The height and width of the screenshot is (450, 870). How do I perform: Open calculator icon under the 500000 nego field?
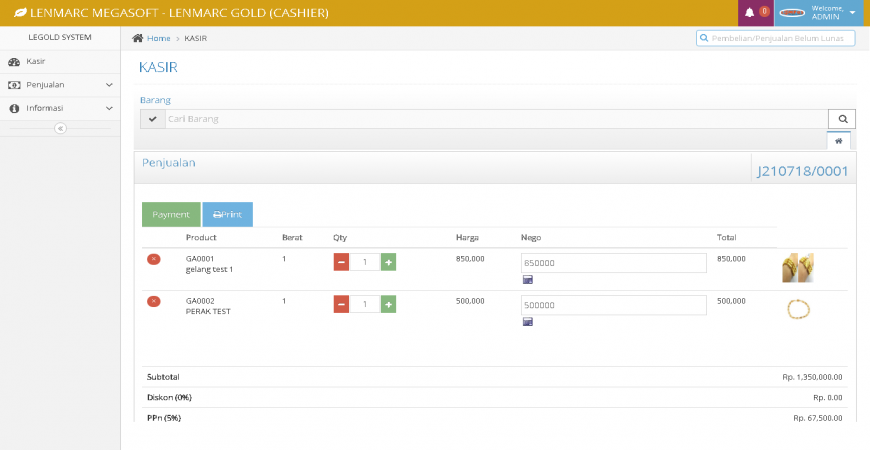(x=528, y=322)
